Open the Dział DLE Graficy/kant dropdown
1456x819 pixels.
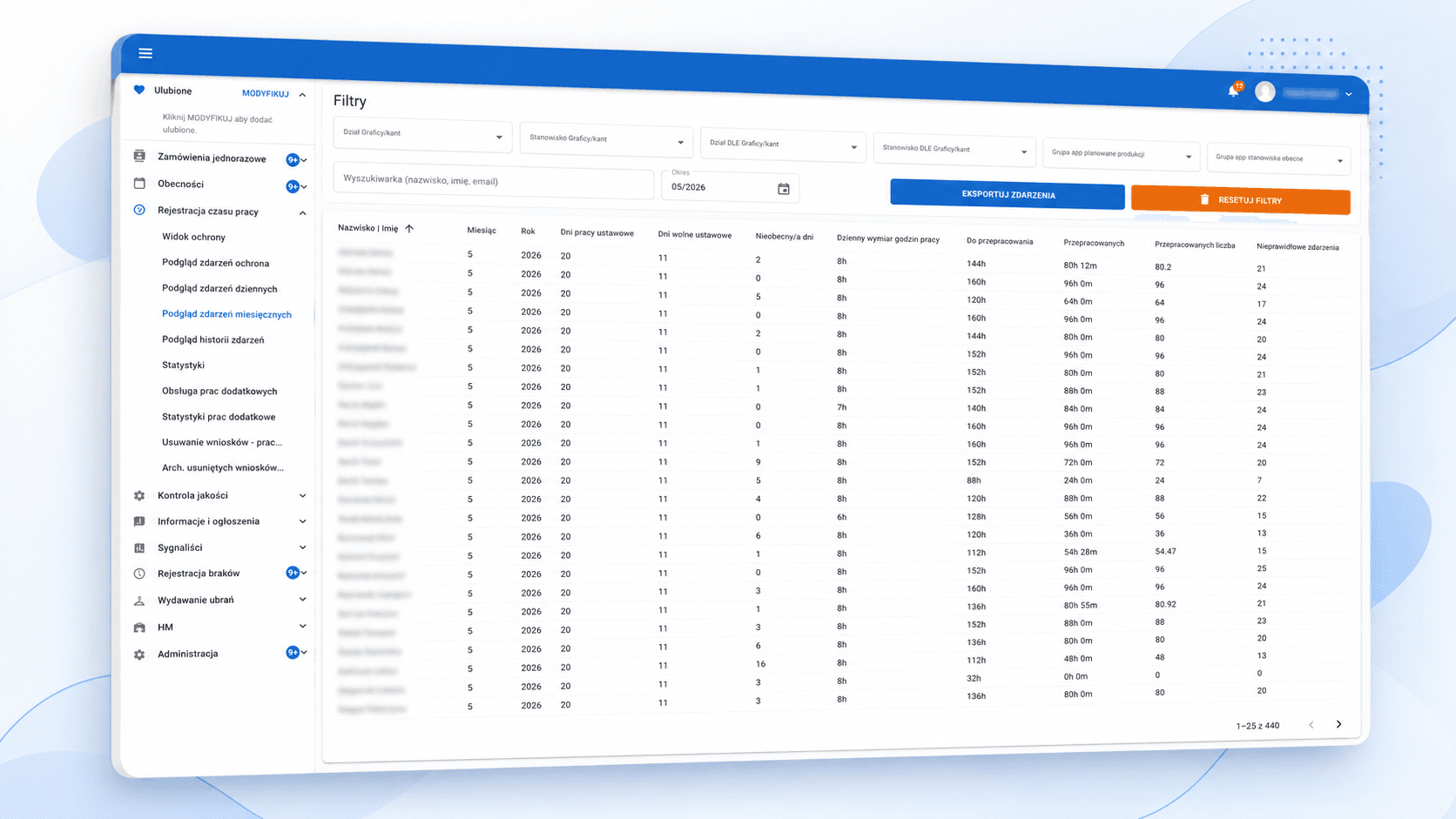coord(782,144)
